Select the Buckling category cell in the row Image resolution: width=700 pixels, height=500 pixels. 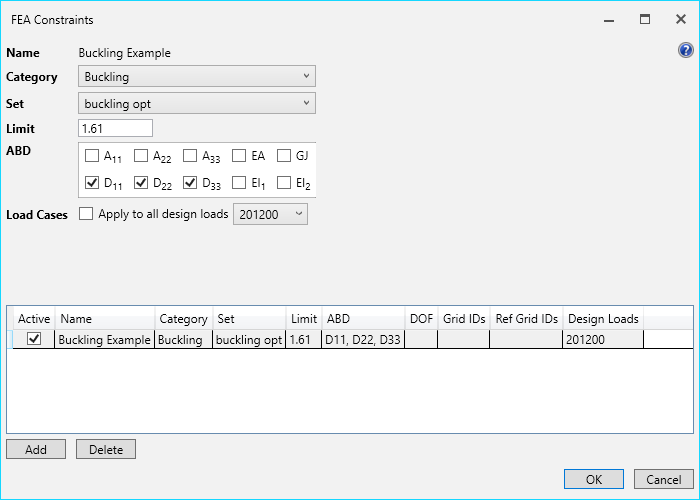[183, 340]
